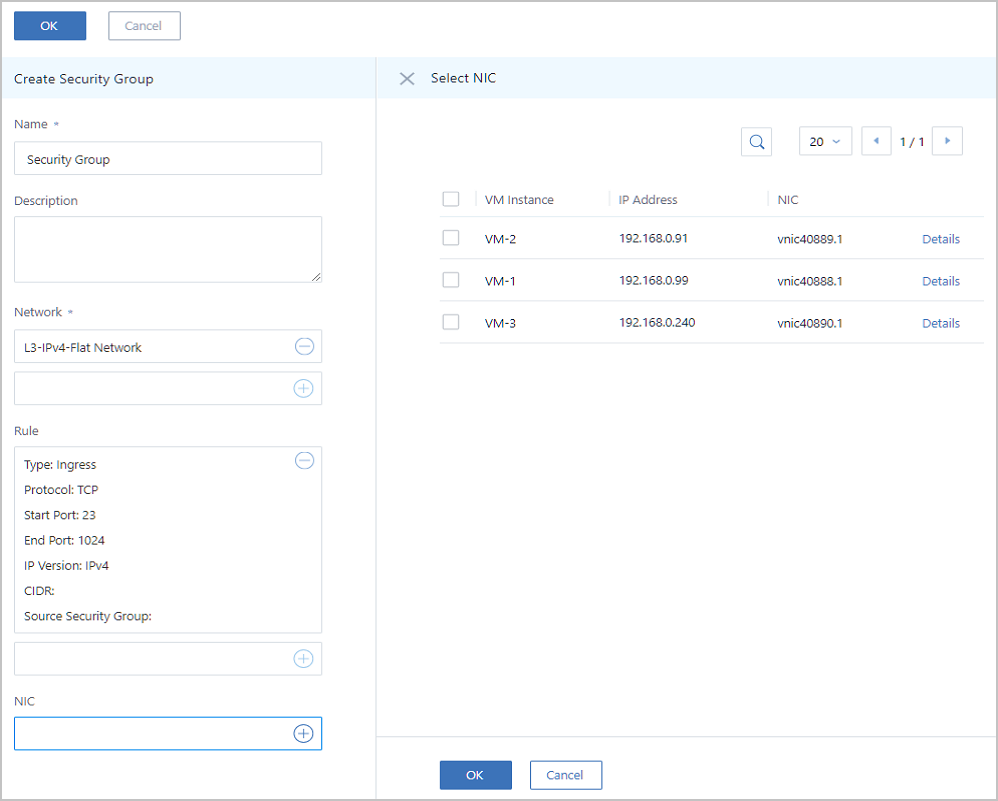Add a NIC with plus icon
The image size is (998, 801).
[x=304, y=734]
